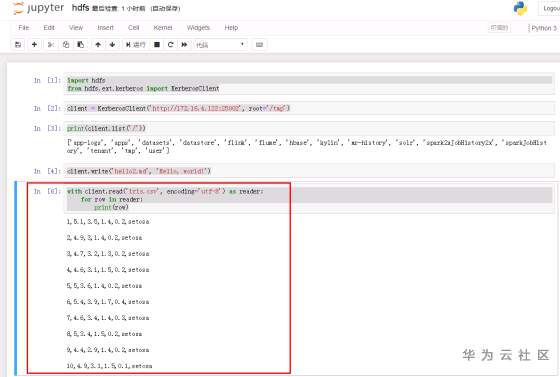The width and height of the screenshot is (560, 377).
Task: Move selected cell up arrow
Action: (98, 45)
